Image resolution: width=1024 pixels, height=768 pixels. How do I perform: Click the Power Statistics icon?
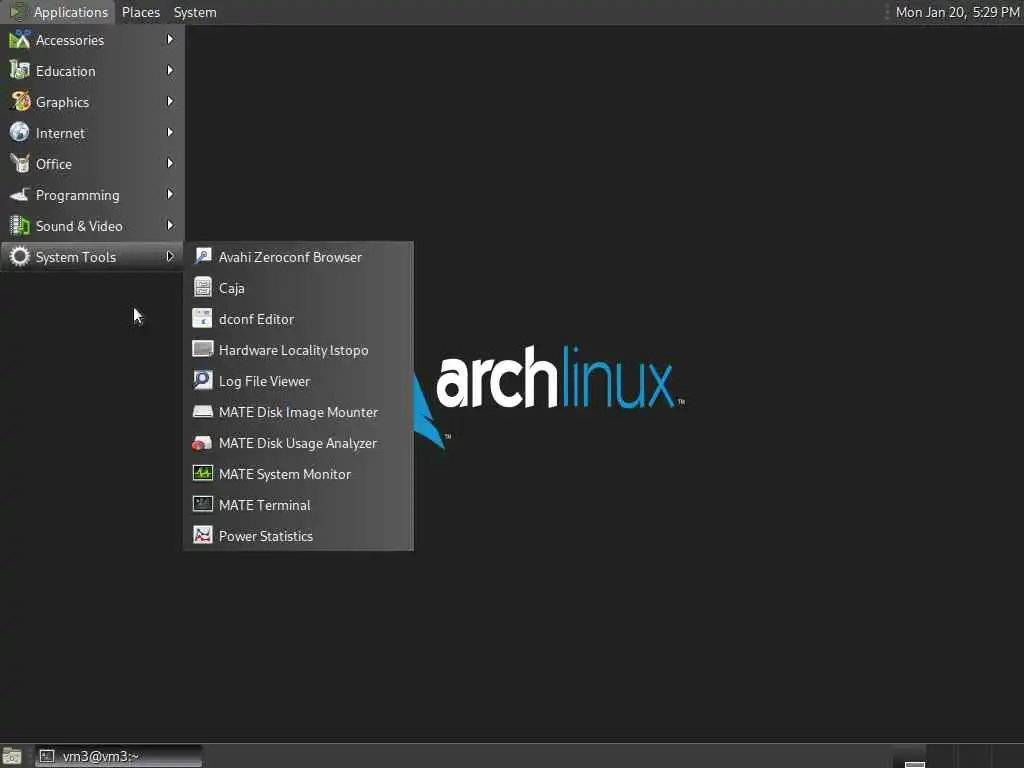coord(202,536)
